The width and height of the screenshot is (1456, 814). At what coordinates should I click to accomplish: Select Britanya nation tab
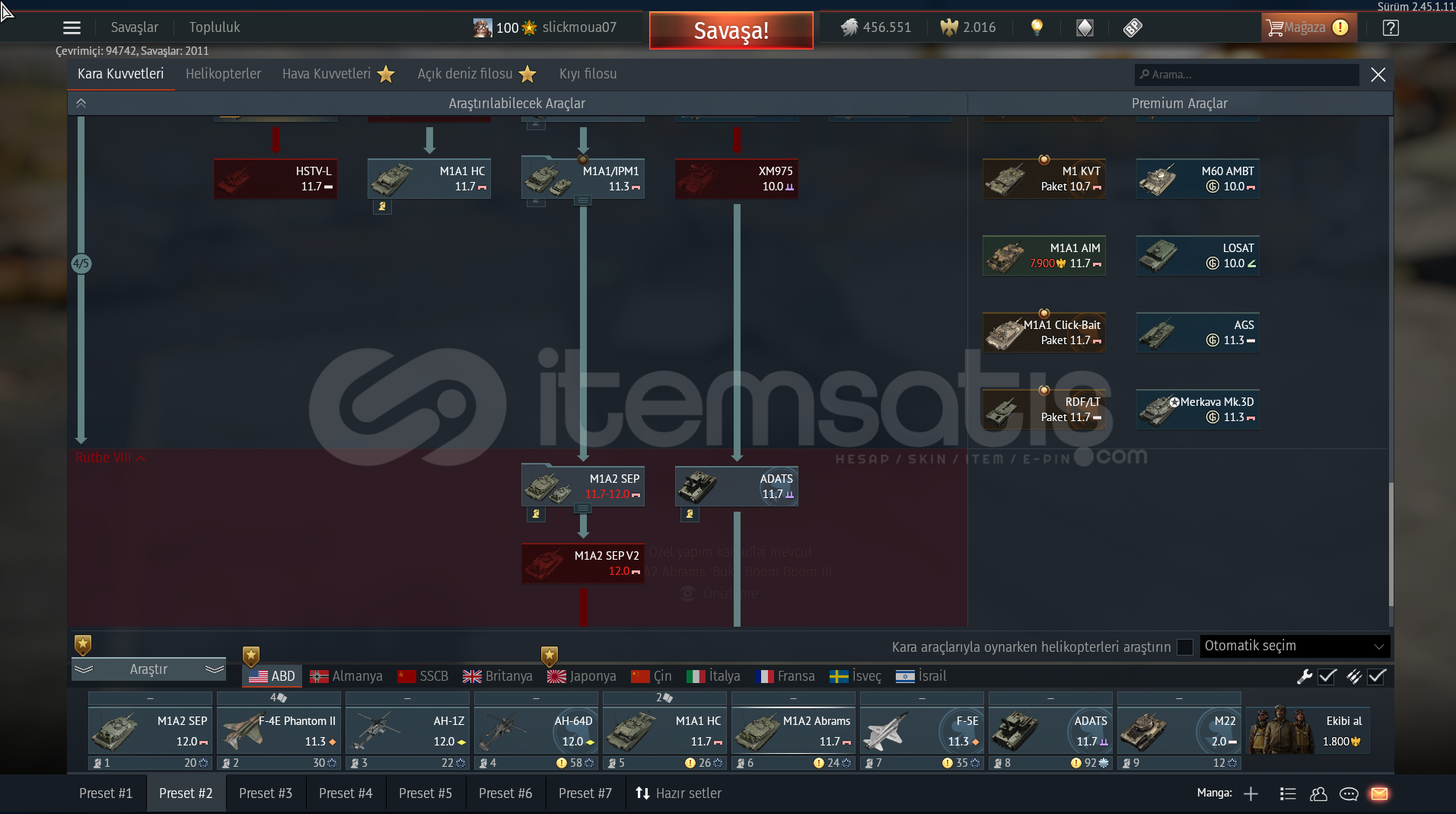pyautogui.click(x=497, y=676)
